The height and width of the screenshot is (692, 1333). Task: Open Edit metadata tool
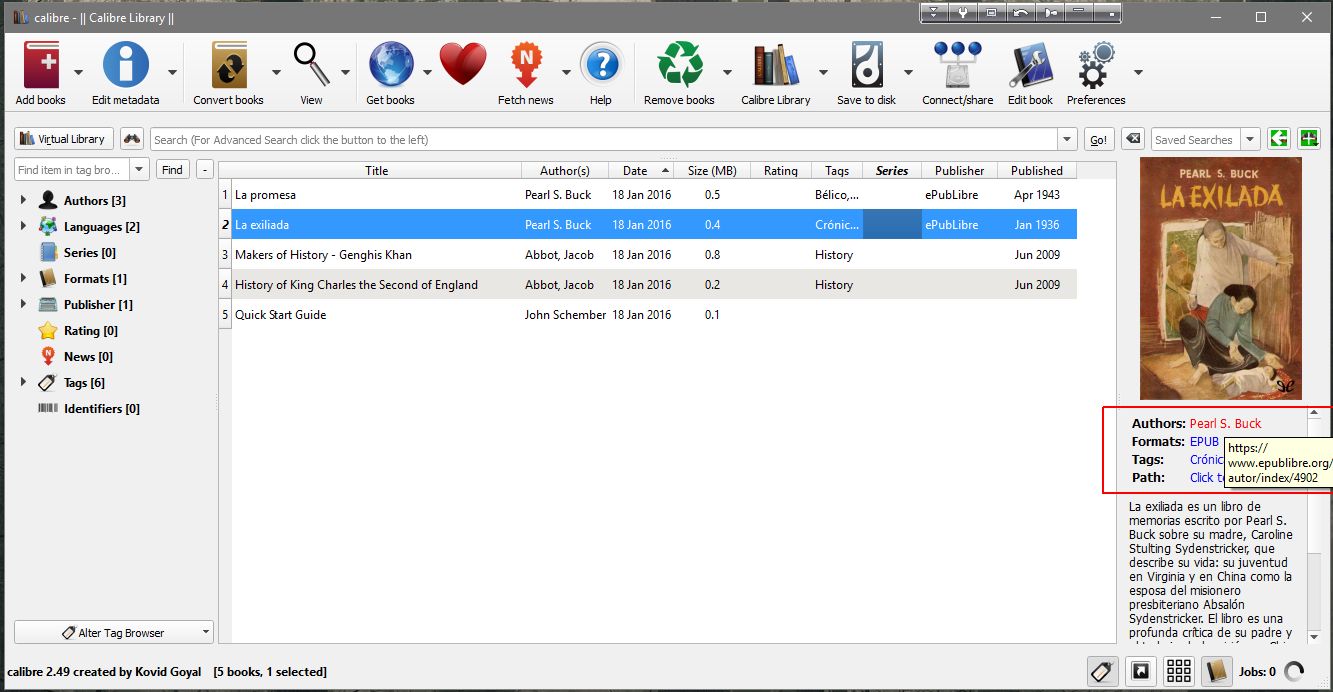pos(126,66)
